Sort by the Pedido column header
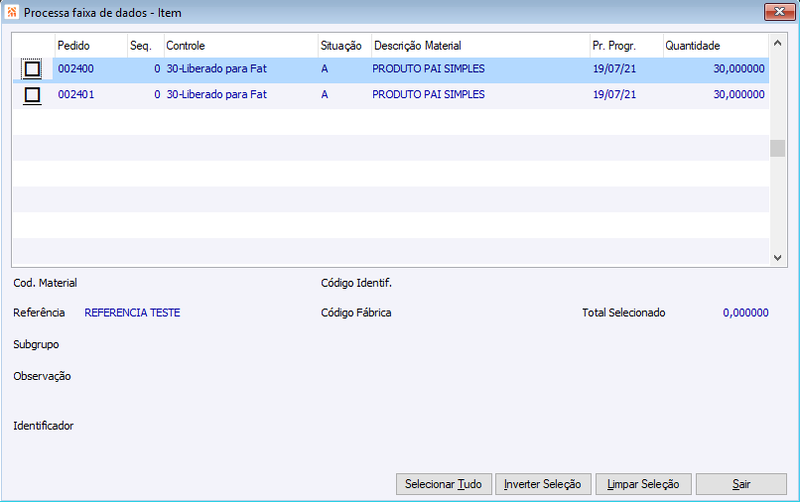This screenshot has width=800, height=502. click(x=91, y=46)
